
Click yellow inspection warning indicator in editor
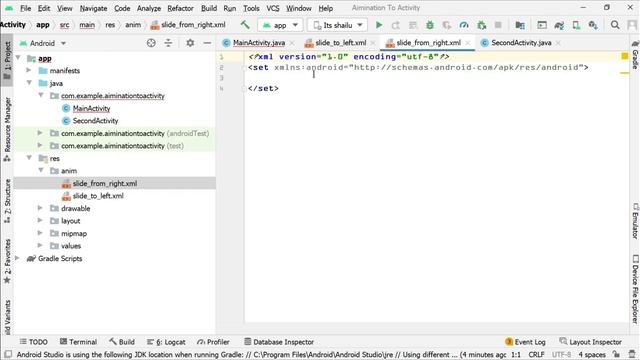pos(624,56)
